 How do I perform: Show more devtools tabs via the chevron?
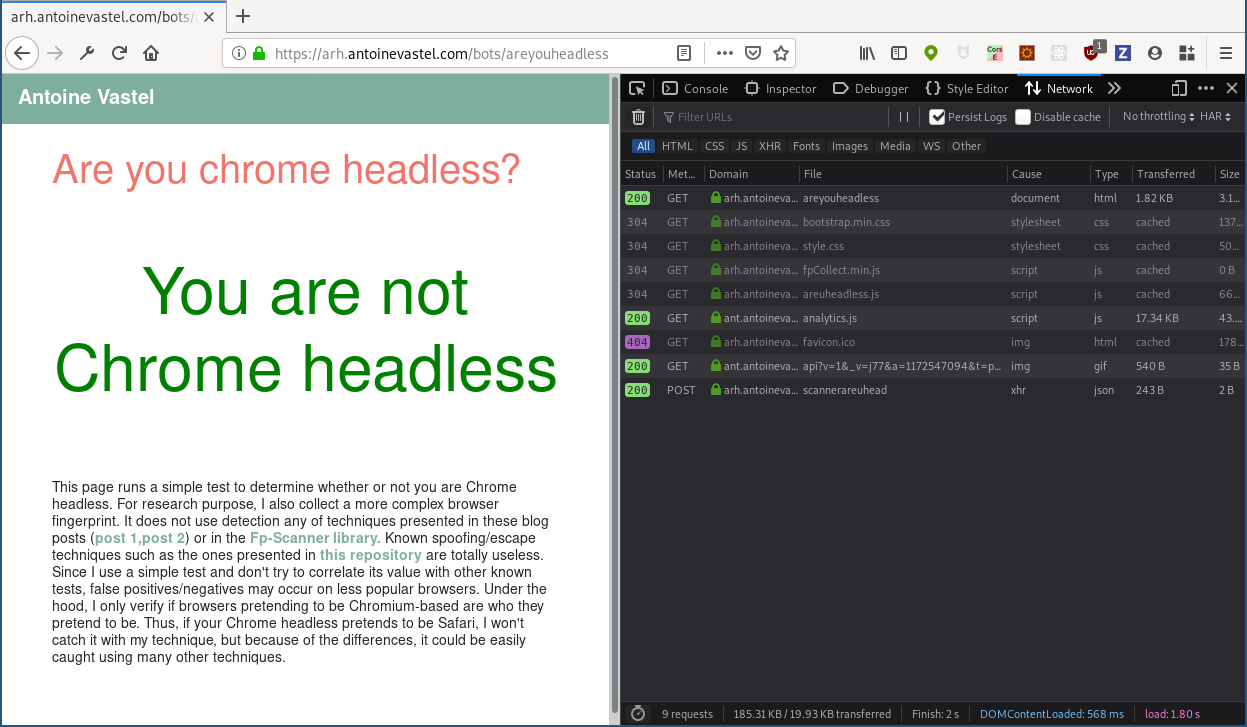(x=1114, y=89)
